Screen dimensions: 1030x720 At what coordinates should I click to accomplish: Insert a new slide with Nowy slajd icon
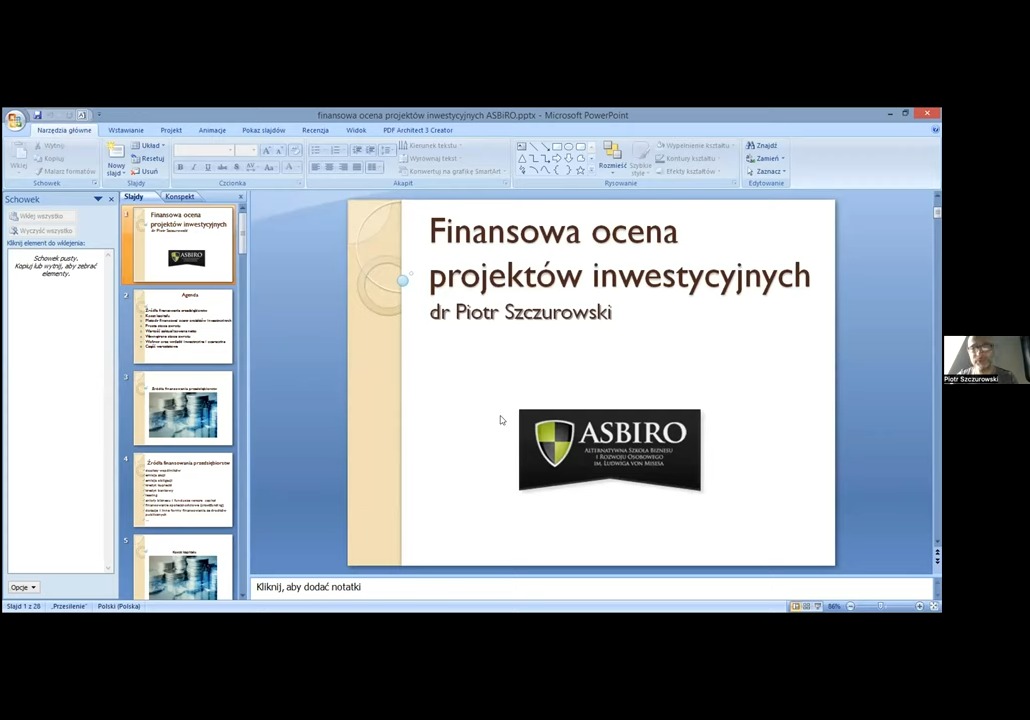click(x=116, y=151)
